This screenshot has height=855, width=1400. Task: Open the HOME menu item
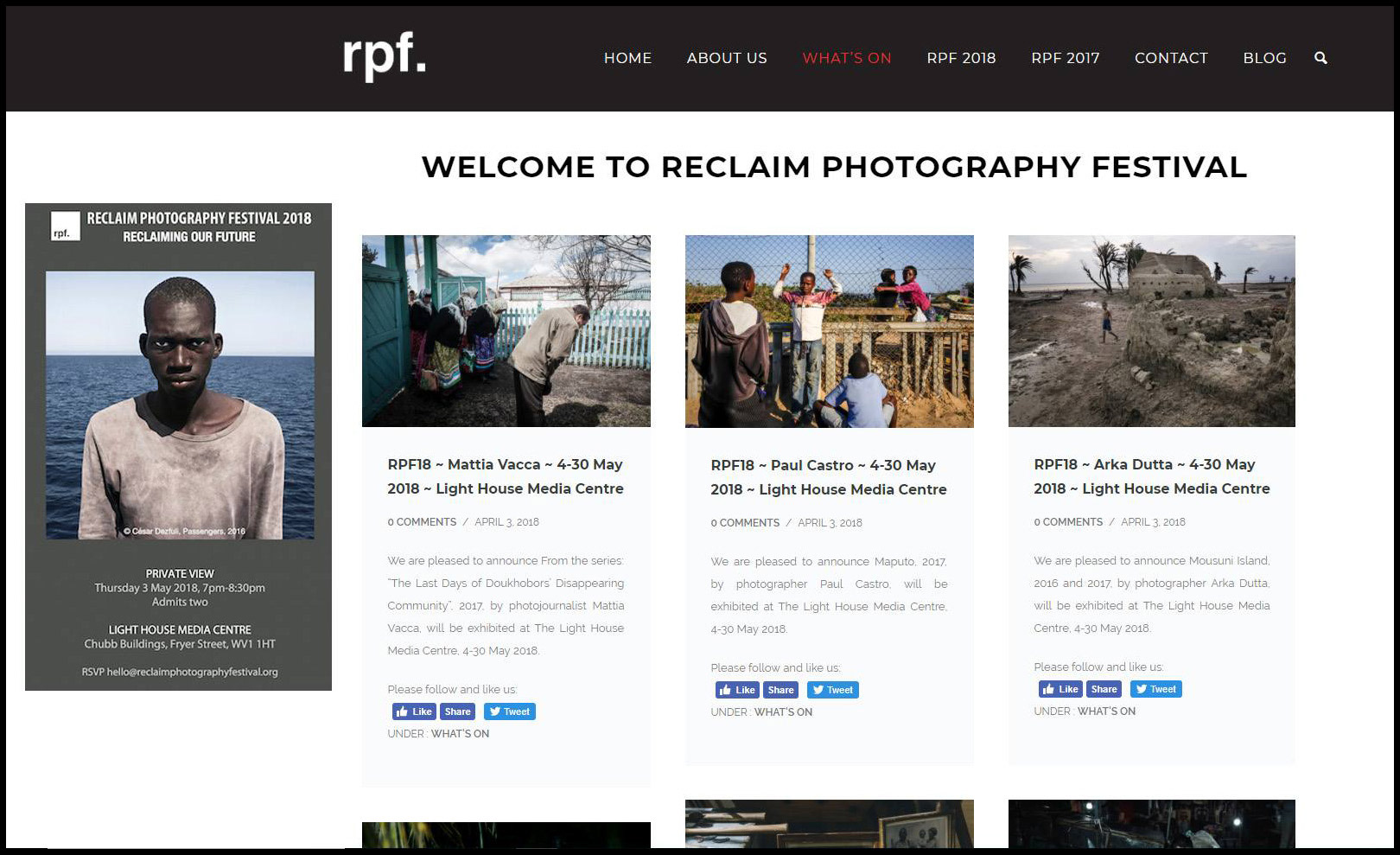[x=627, y=58]
